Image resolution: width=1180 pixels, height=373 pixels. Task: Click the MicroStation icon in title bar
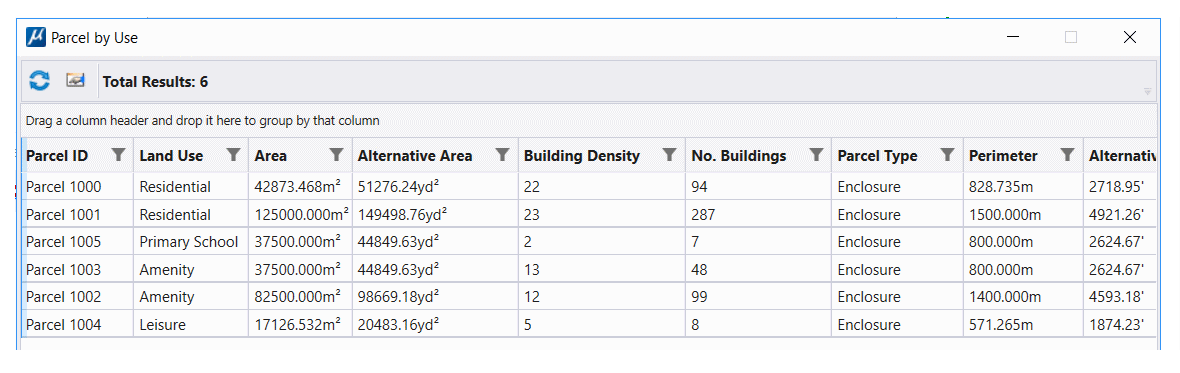tap(36, 37)
